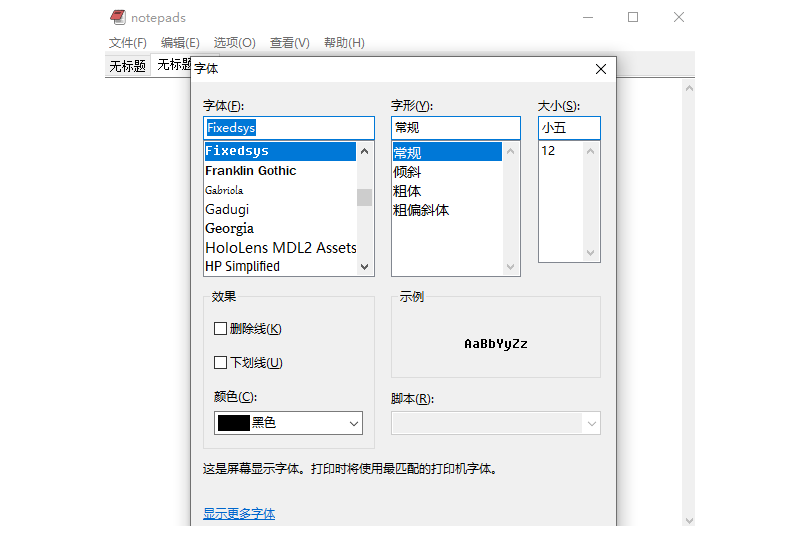Select Gabriola in the font list
Viewport: 800px width, 533px height.
point(280,190)
